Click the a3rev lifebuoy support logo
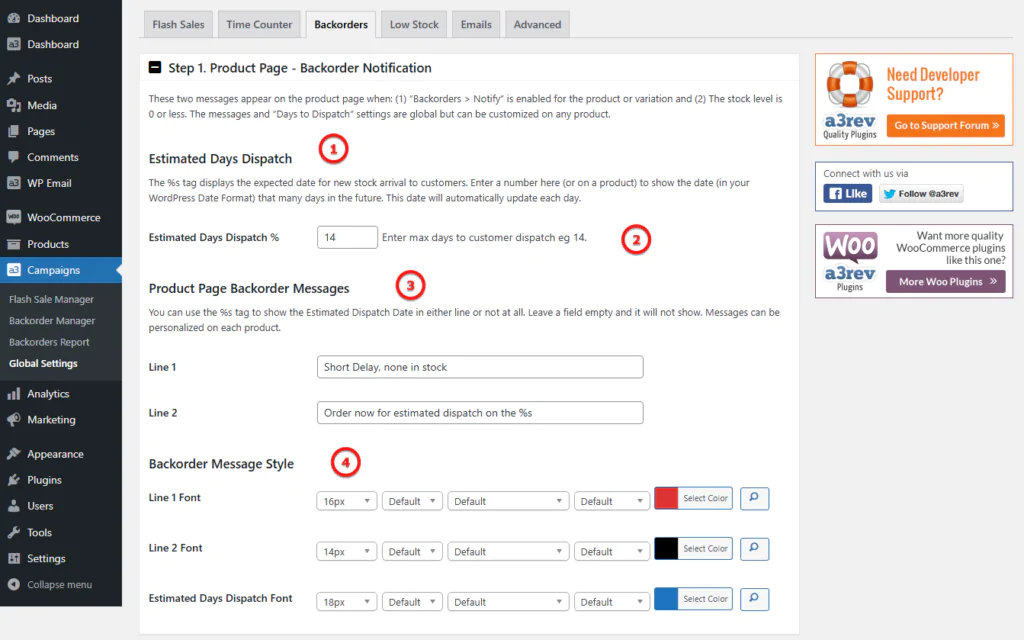 850,100
